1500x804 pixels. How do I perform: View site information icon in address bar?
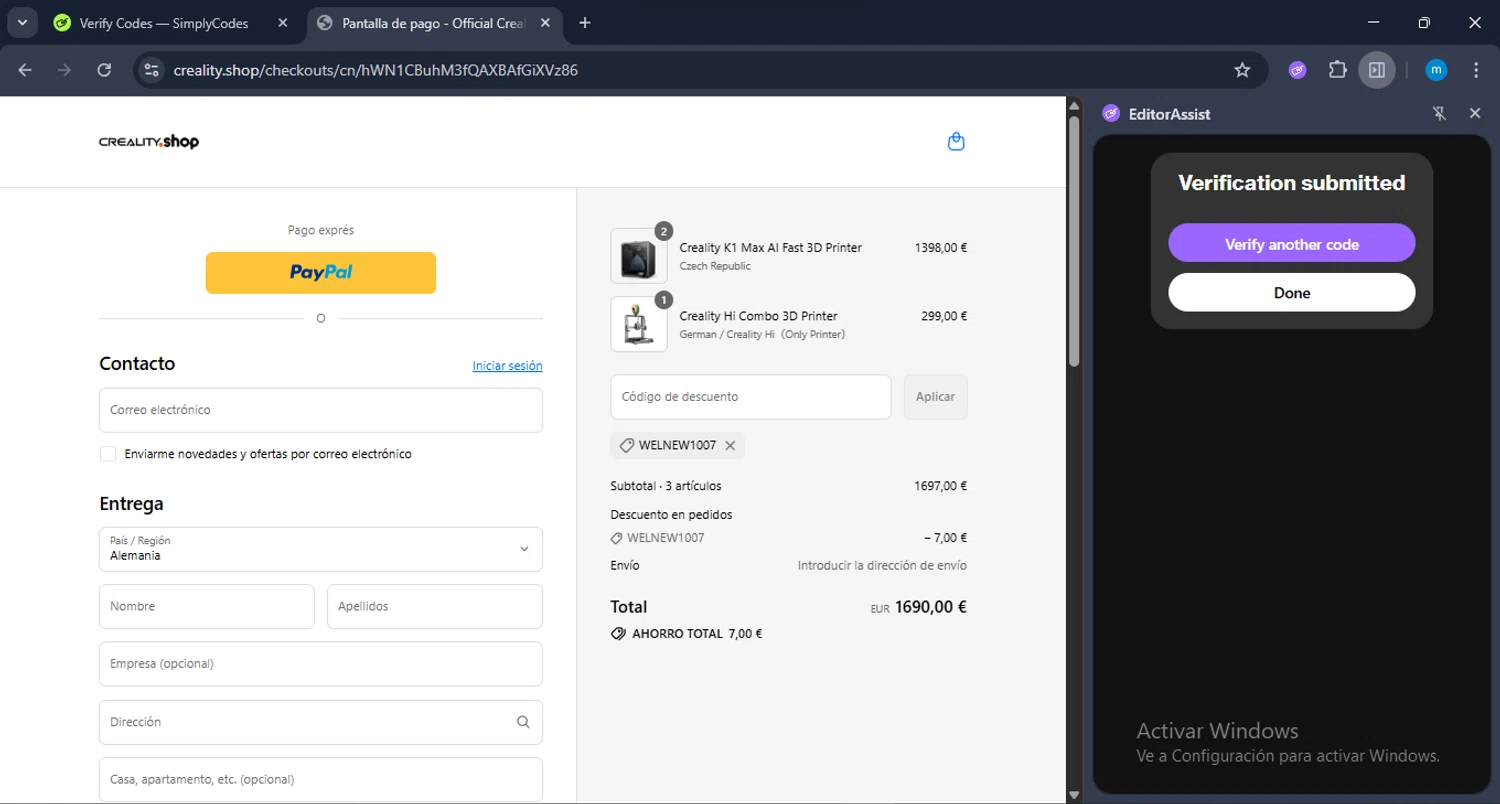pos(151,70)
